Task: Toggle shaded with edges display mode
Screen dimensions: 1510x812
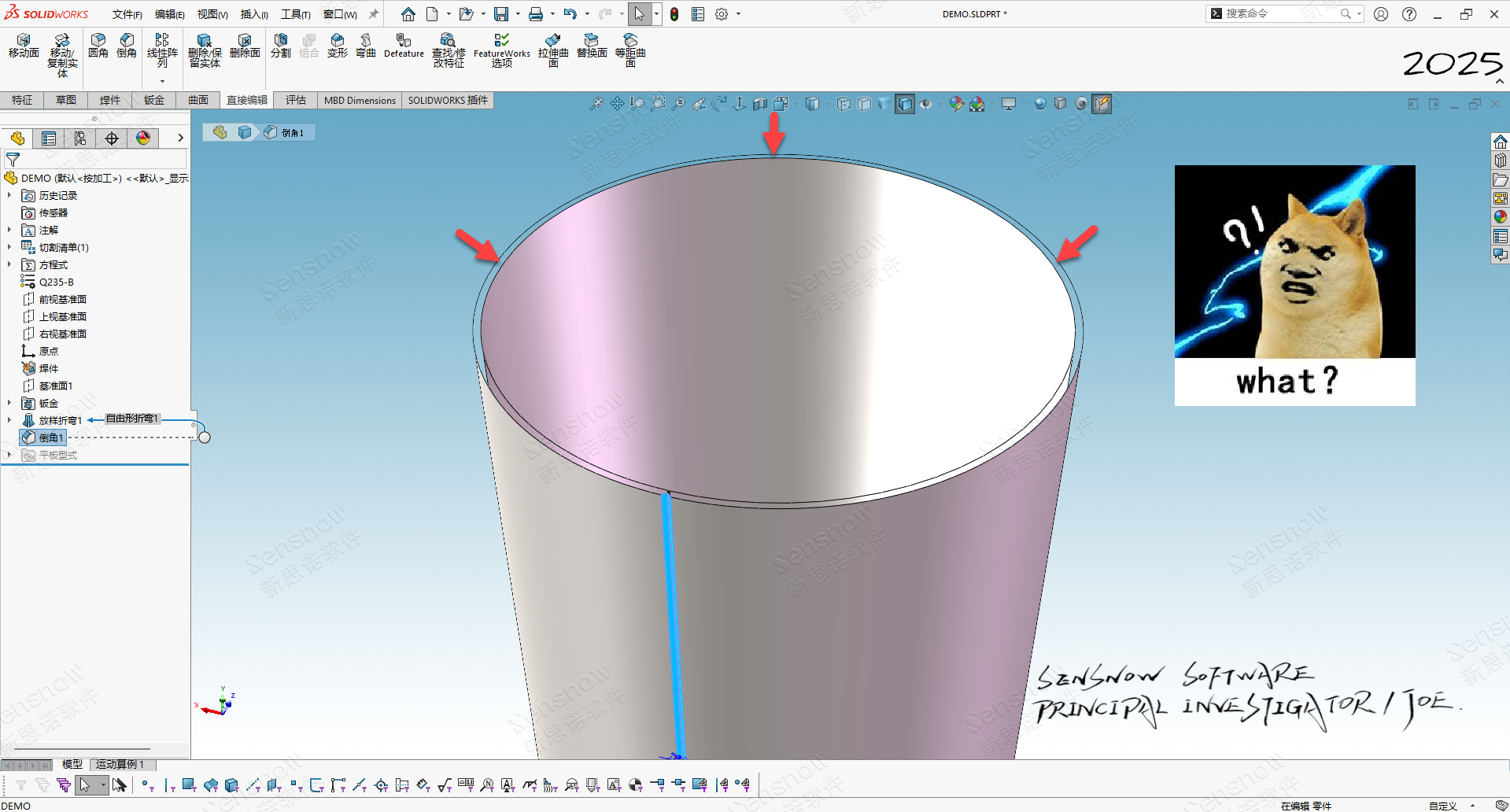Action: tap(905, 104)
